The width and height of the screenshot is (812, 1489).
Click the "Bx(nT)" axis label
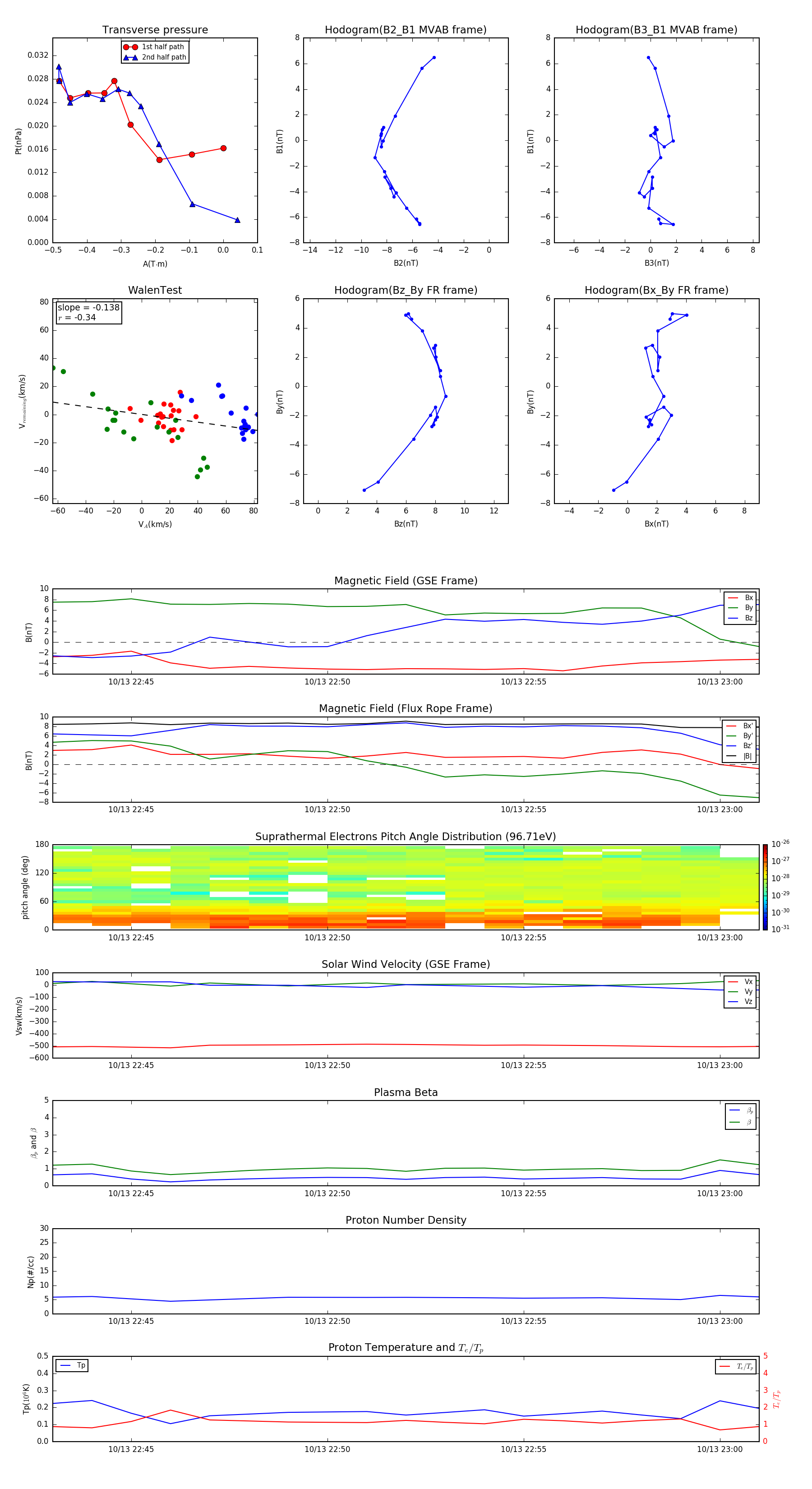(x=656, y=524)
